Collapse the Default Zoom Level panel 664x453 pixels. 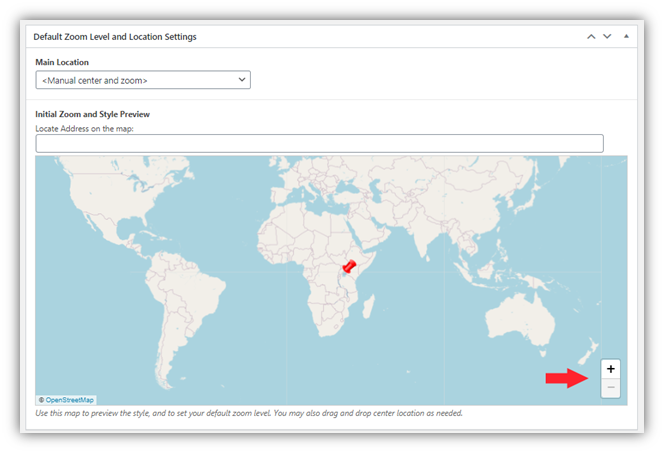click(x=626, y=37)
